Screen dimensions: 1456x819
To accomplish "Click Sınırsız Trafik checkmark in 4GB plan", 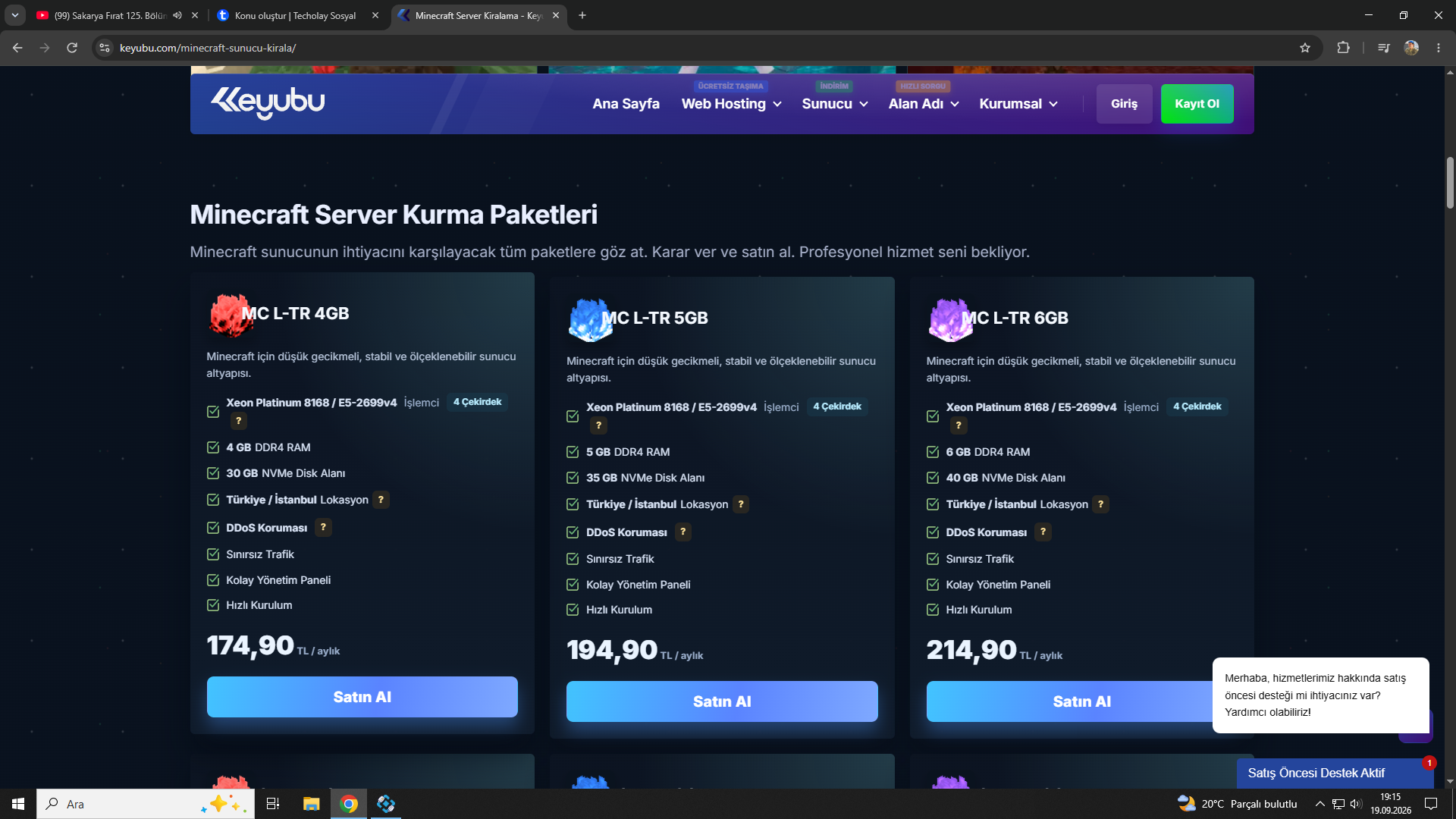I will click(x=213, y=554).
